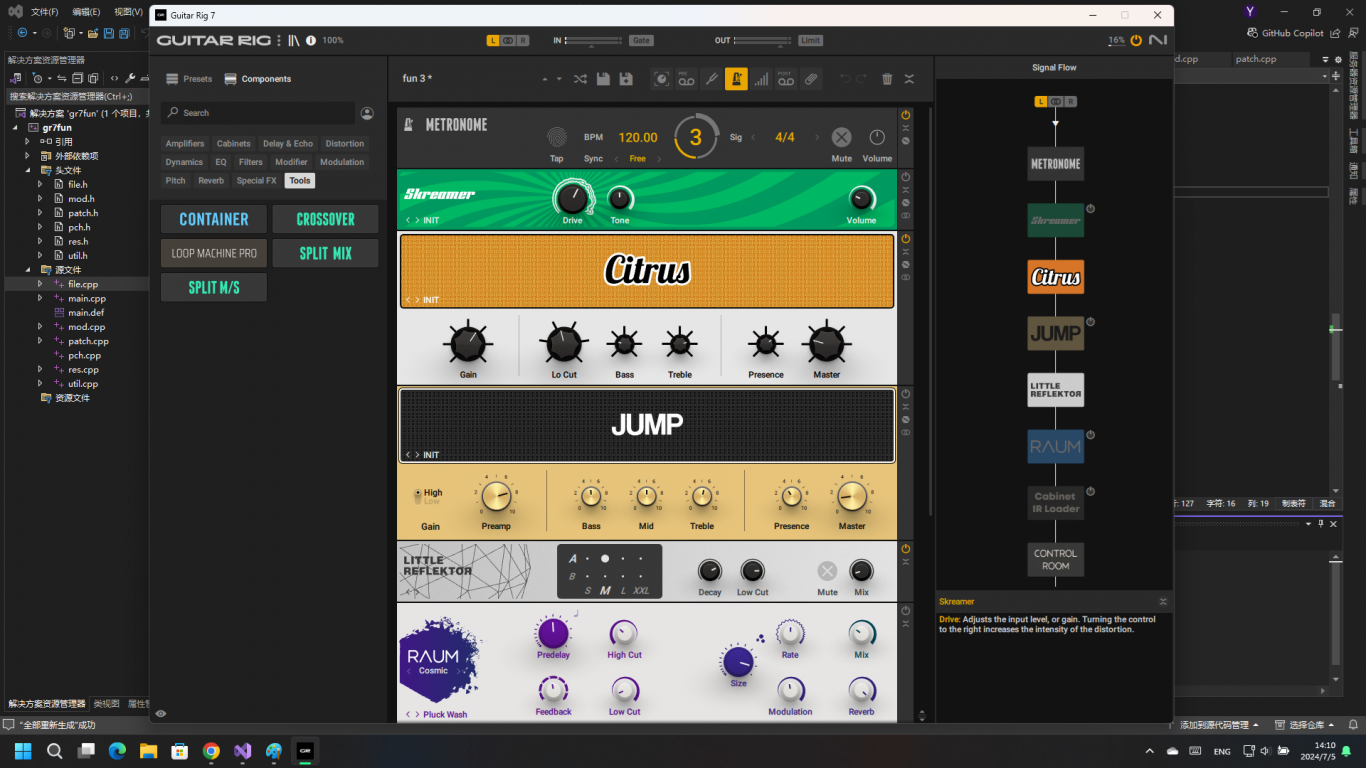This screenshot has width=1366, height=768.
Task: Select Amplifiers category filter
Action: point(185,144)
